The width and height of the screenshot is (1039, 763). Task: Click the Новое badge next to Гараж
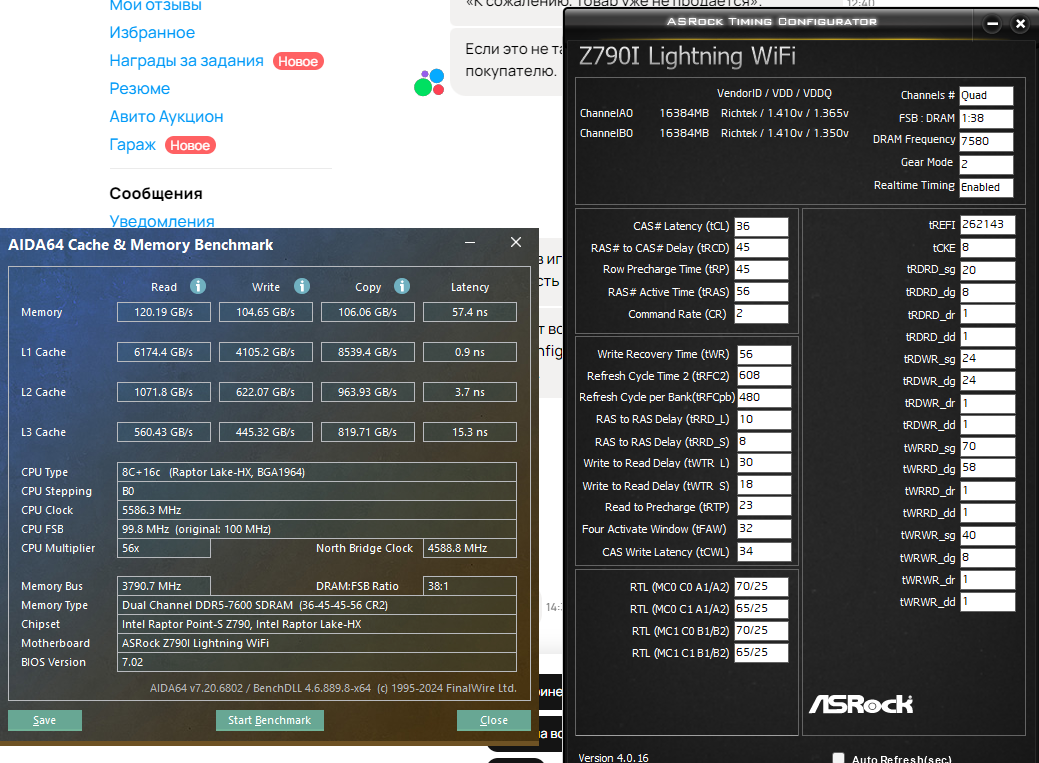pyautogui.click(x=190, y=145)
